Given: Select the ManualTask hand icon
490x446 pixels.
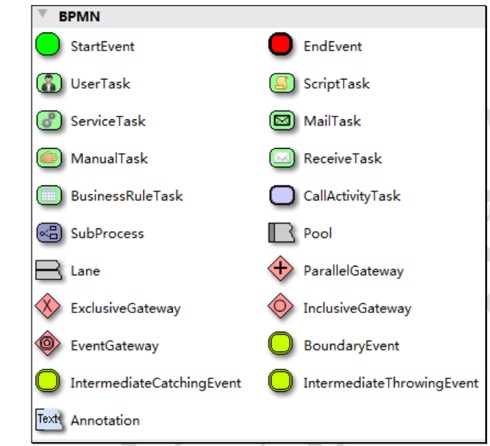Looking at the screenshot, I should point(49,158).
